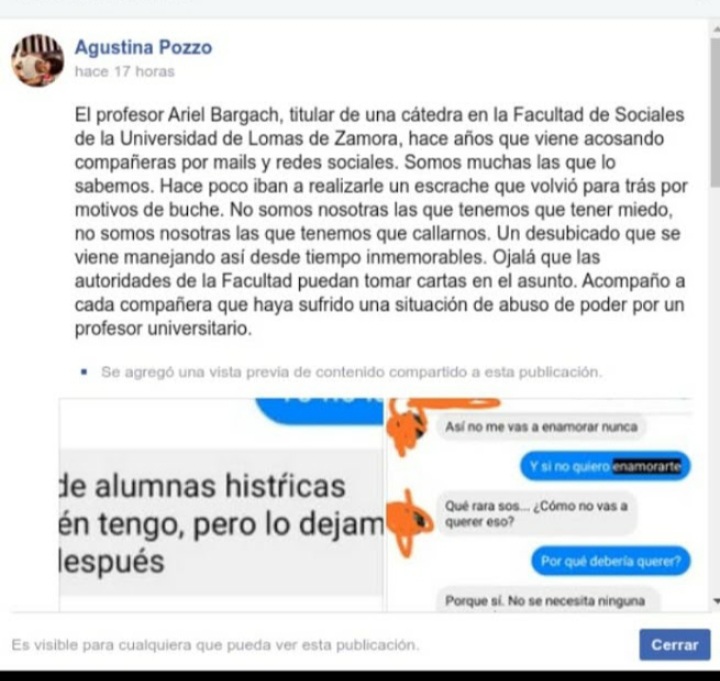Screen dimensions: 720x681
Task: Click the lower orange scribbled chat avatar
Action: pyautogui.click(x=409, y=521)
